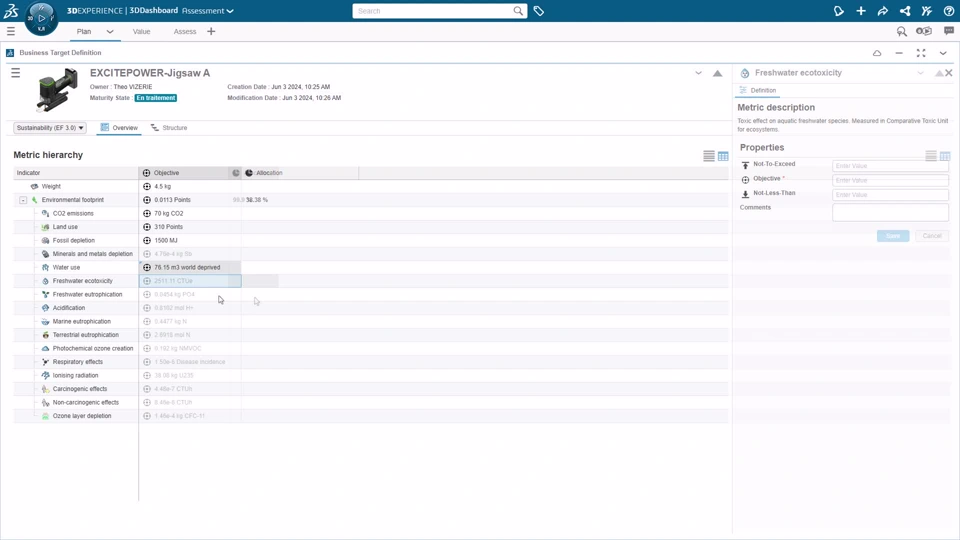This screenshot has width=960, height=540.
Task: Select the Land use indicator
Action: 65,227
